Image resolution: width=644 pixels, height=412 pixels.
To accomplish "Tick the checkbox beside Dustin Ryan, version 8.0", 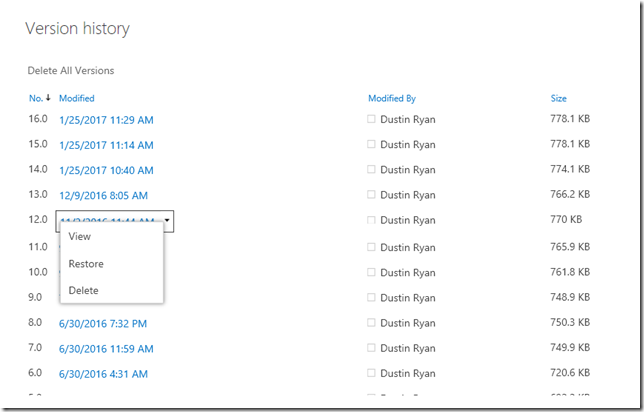I will coord(372,323).
